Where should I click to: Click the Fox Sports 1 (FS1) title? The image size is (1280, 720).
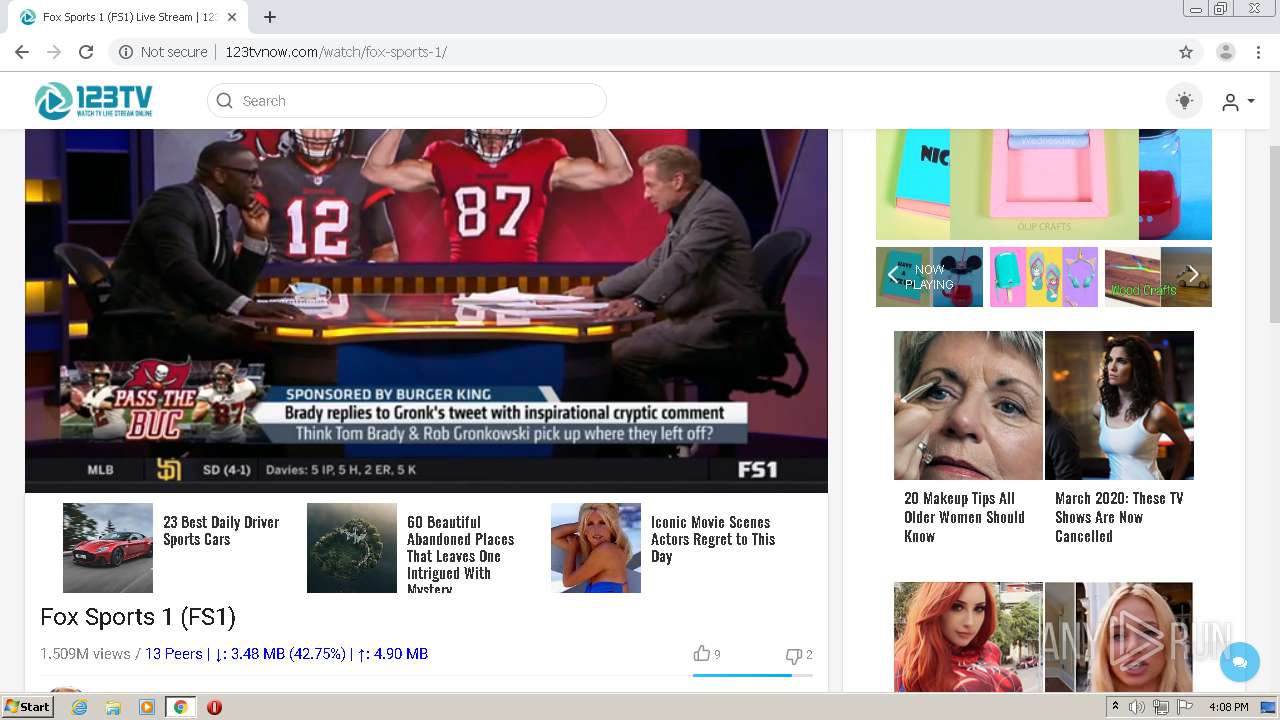point(138,617)
